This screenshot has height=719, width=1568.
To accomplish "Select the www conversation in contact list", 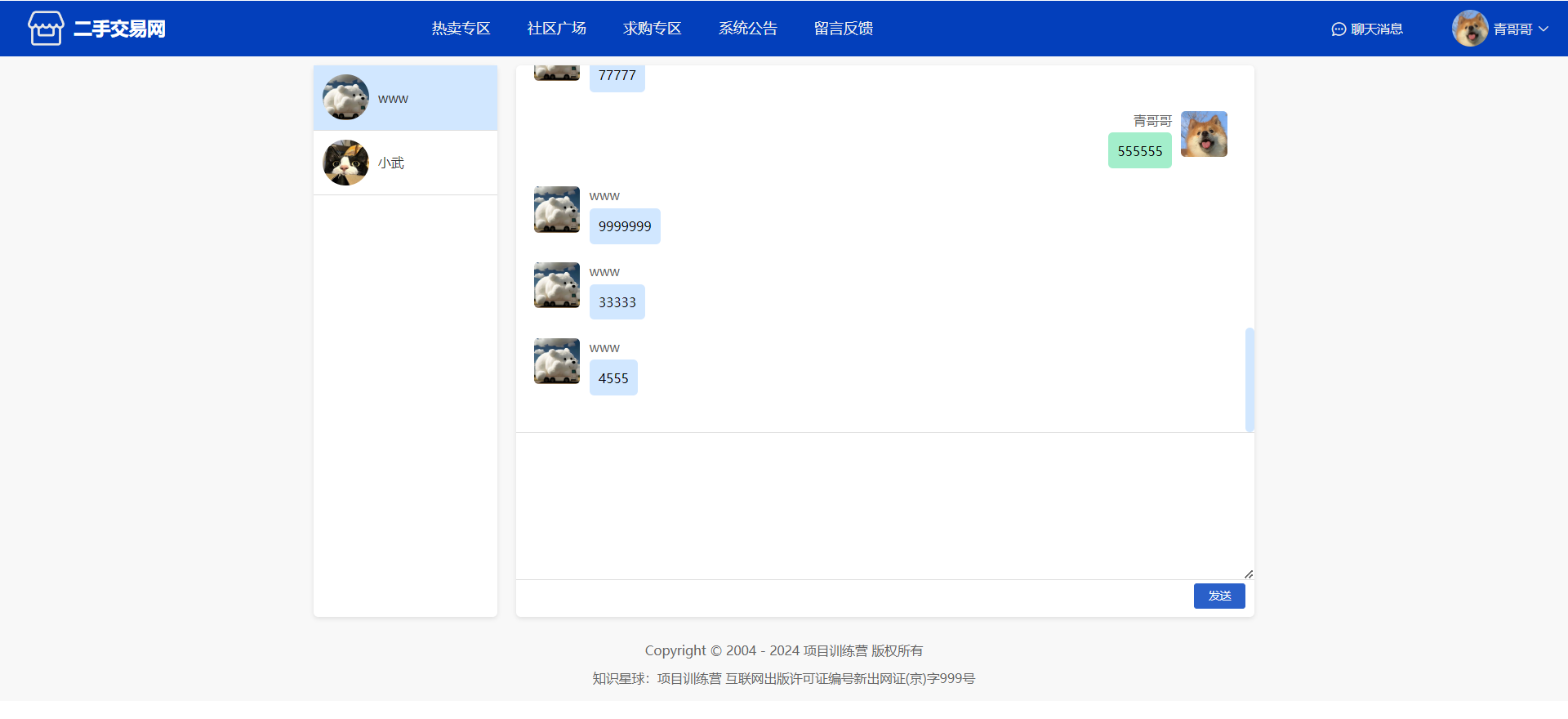I will click(405, 98).
